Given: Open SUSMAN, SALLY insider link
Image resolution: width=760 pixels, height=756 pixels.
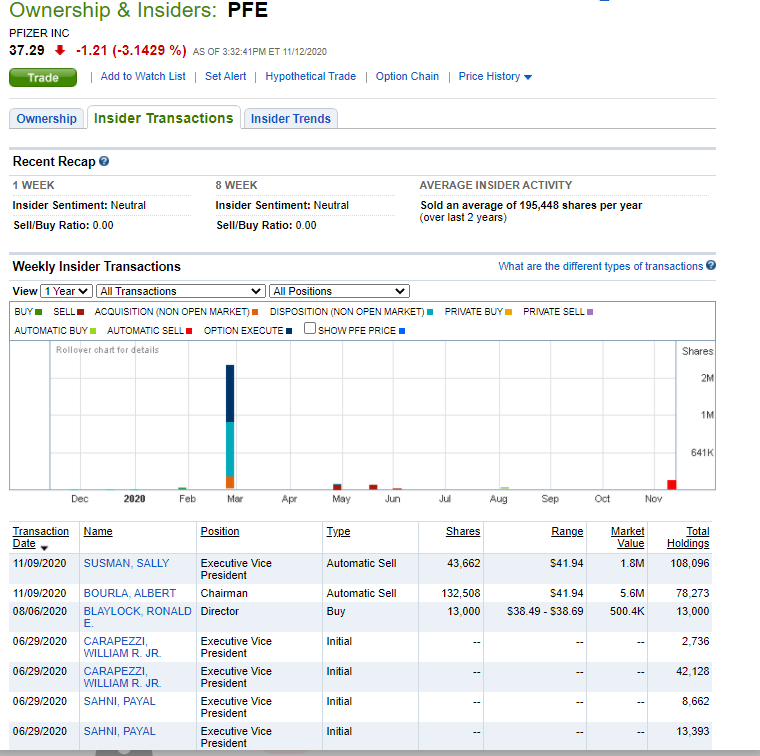Looking at the screenshot, I should [127, 563].
